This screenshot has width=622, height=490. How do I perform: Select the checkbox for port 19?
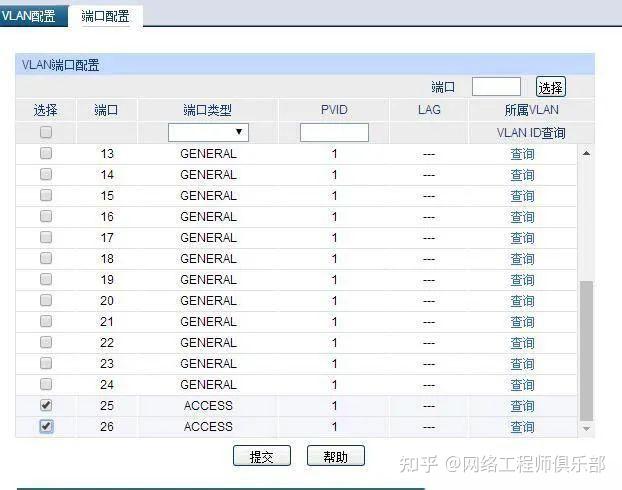click(x=46, y=279)
